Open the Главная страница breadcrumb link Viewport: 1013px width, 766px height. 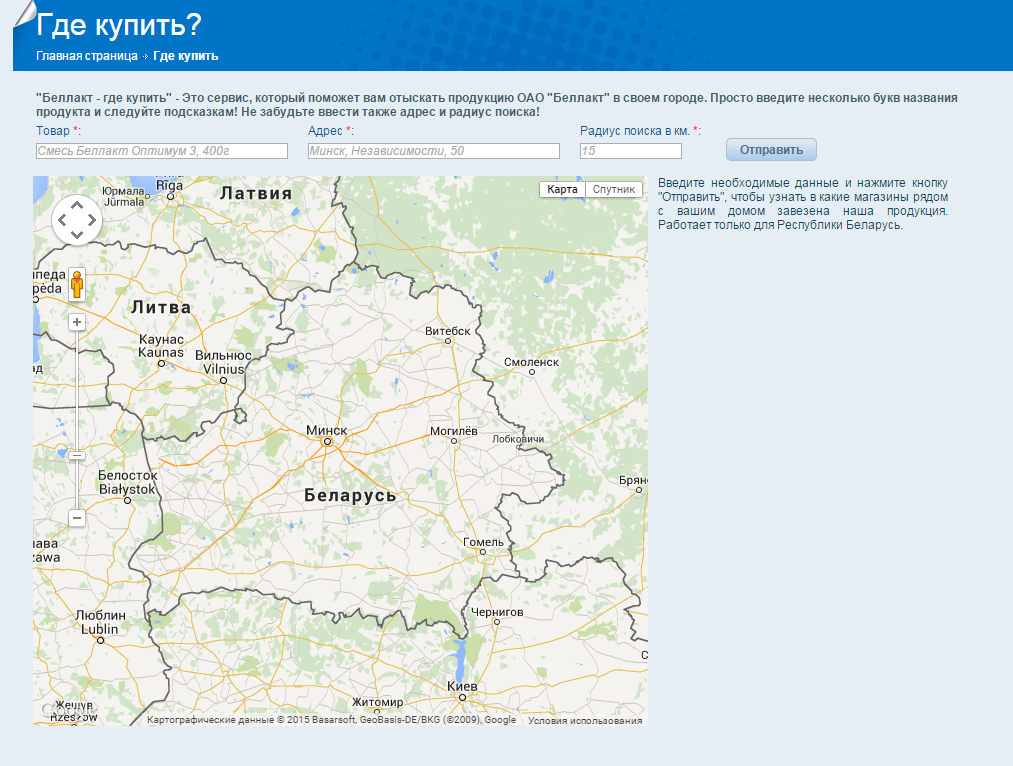[87, 56]
